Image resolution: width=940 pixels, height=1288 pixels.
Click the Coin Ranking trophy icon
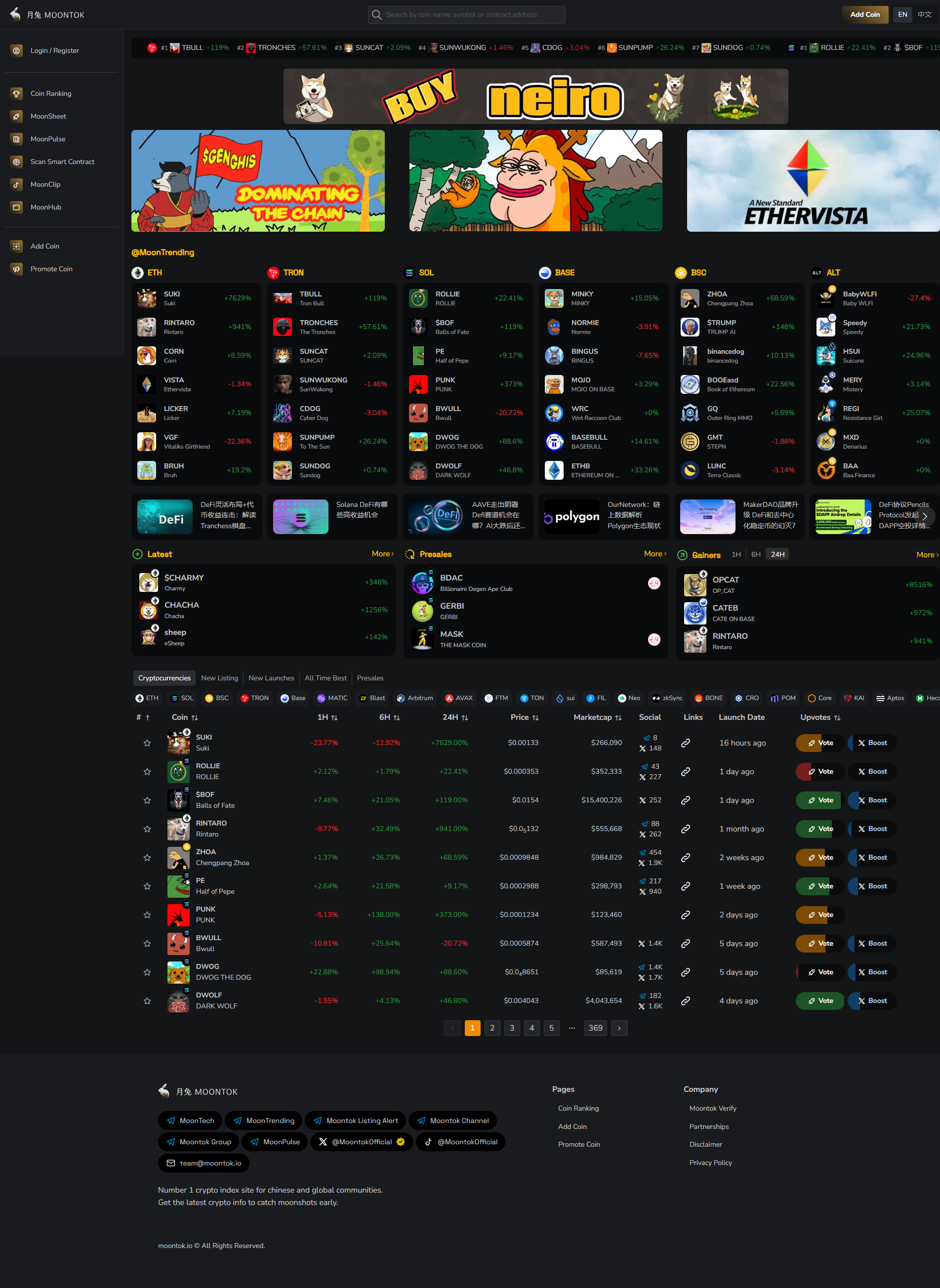click(x=16, y=93)
